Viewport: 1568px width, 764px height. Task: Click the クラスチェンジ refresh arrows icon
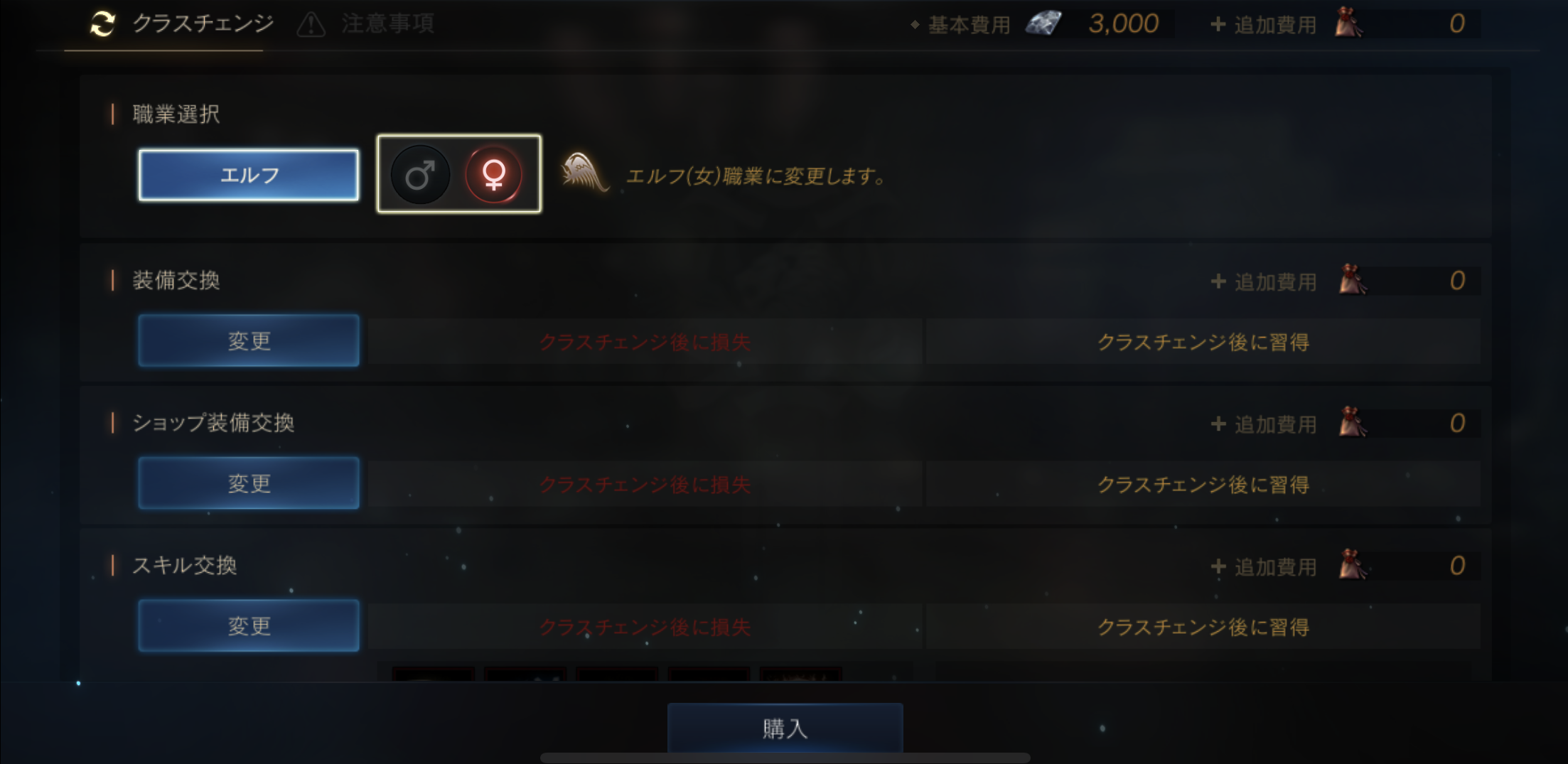(x=103, y=24)
